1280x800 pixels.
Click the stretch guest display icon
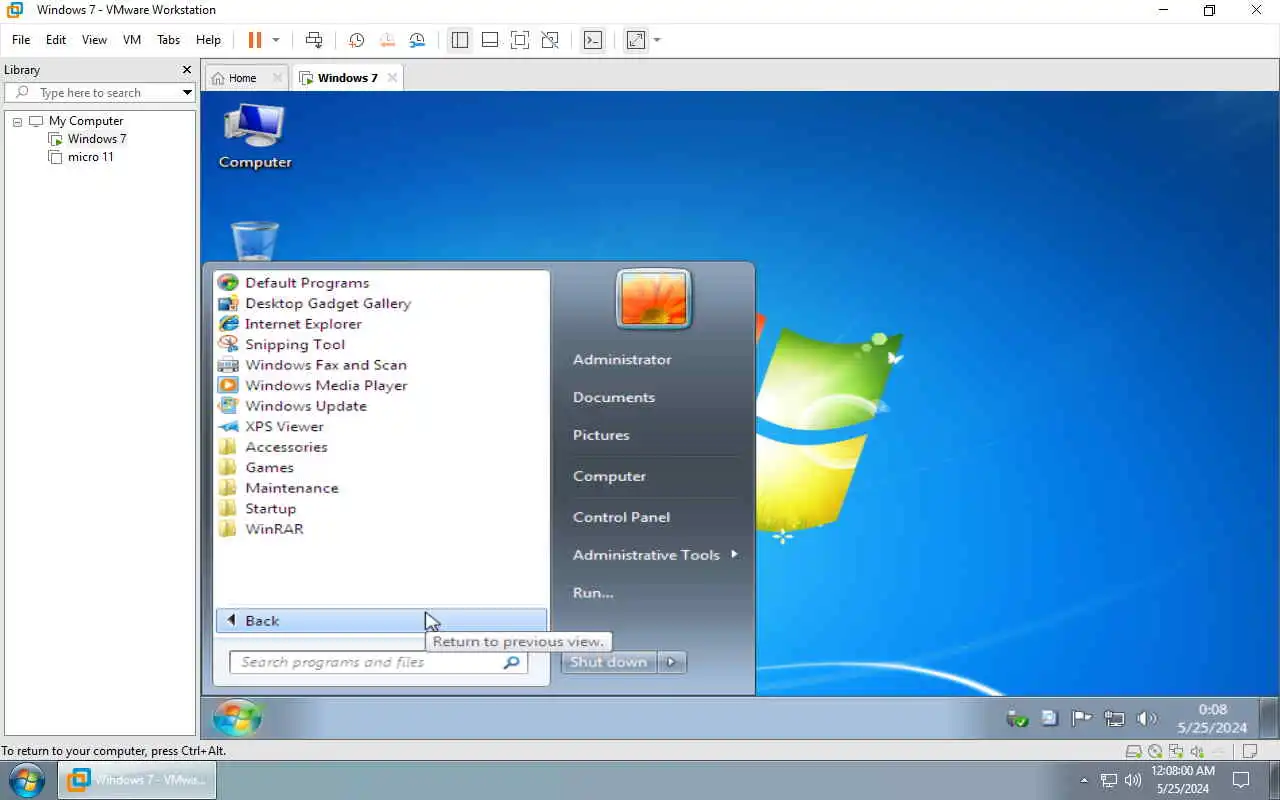coord(636,40)
